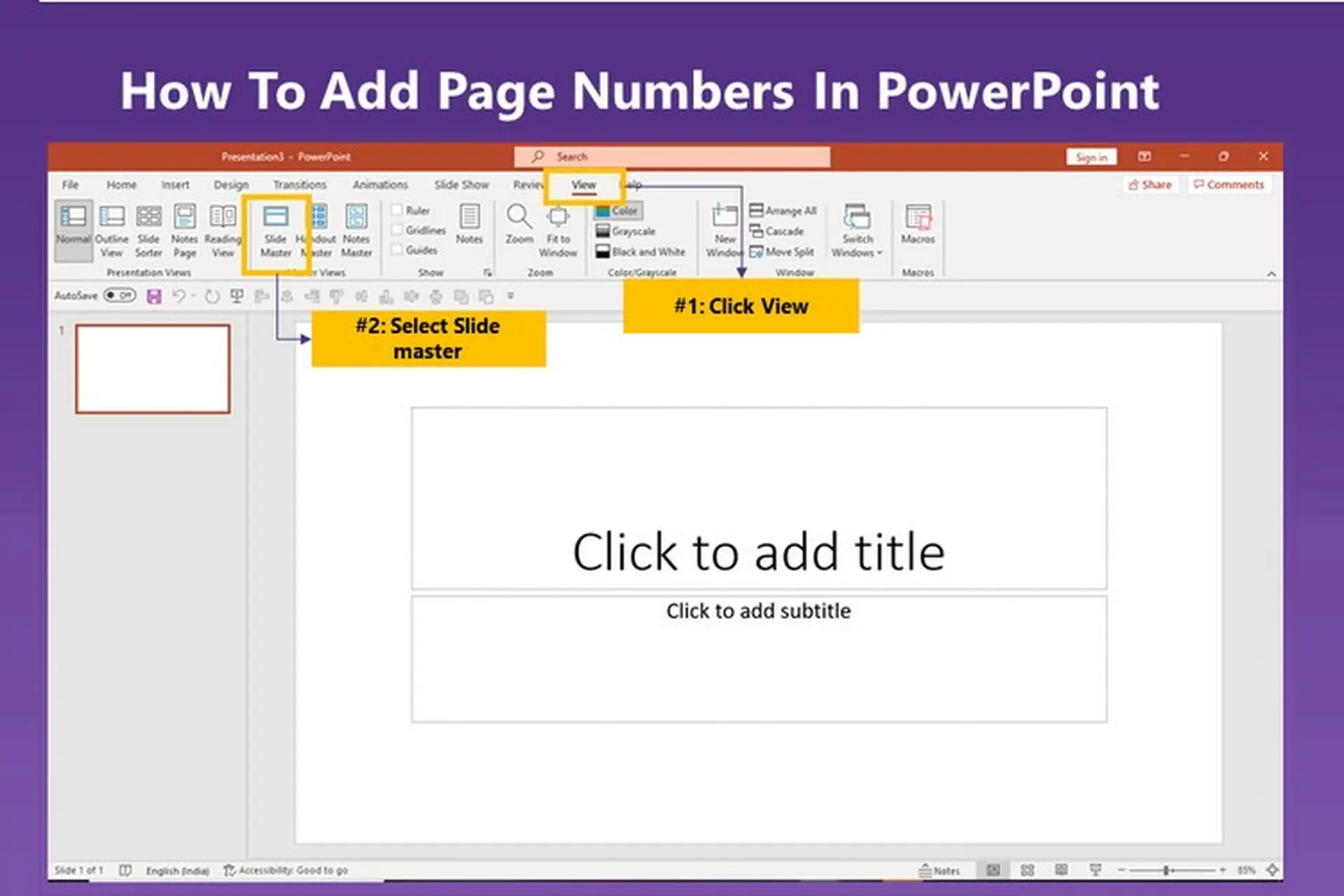This screenshot has width=1344, height=896.
Task: Click the Sign in button
Action: [x=1091, y=156]
